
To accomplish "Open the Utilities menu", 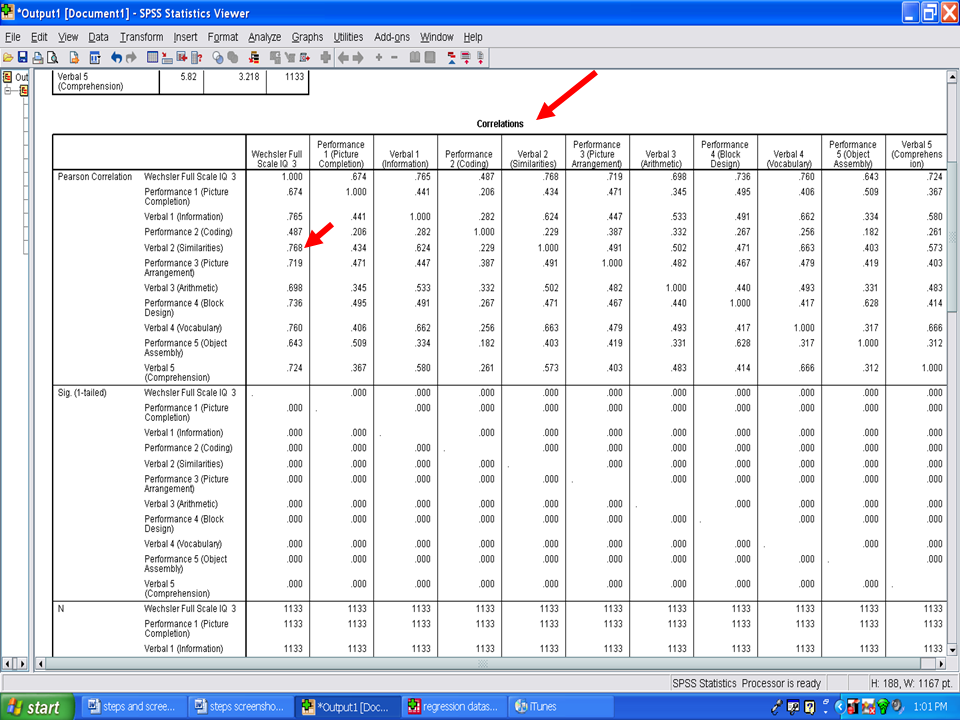I will click(348, 37).
